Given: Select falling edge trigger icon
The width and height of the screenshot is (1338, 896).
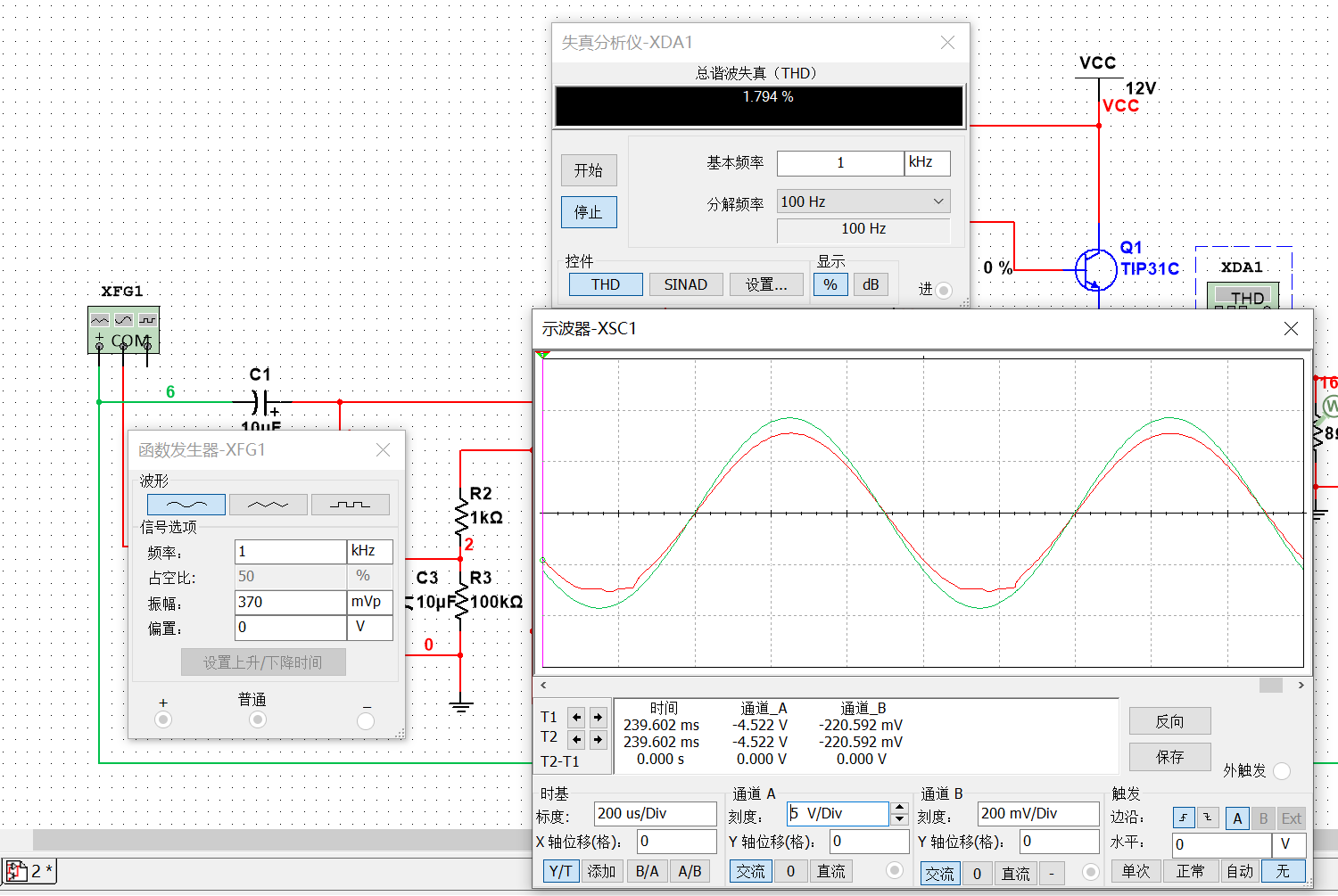Looking at the screenshot, I should tap(1207, 818).
